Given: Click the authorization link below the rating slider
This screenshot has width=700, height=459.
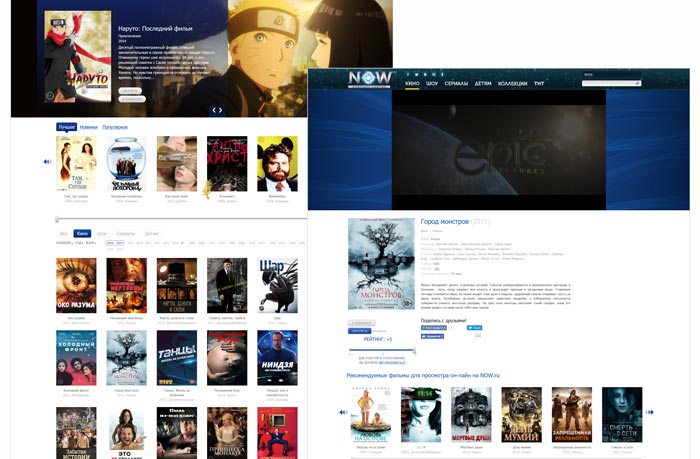Looking at the screenshot, I should tap(392, 363).
